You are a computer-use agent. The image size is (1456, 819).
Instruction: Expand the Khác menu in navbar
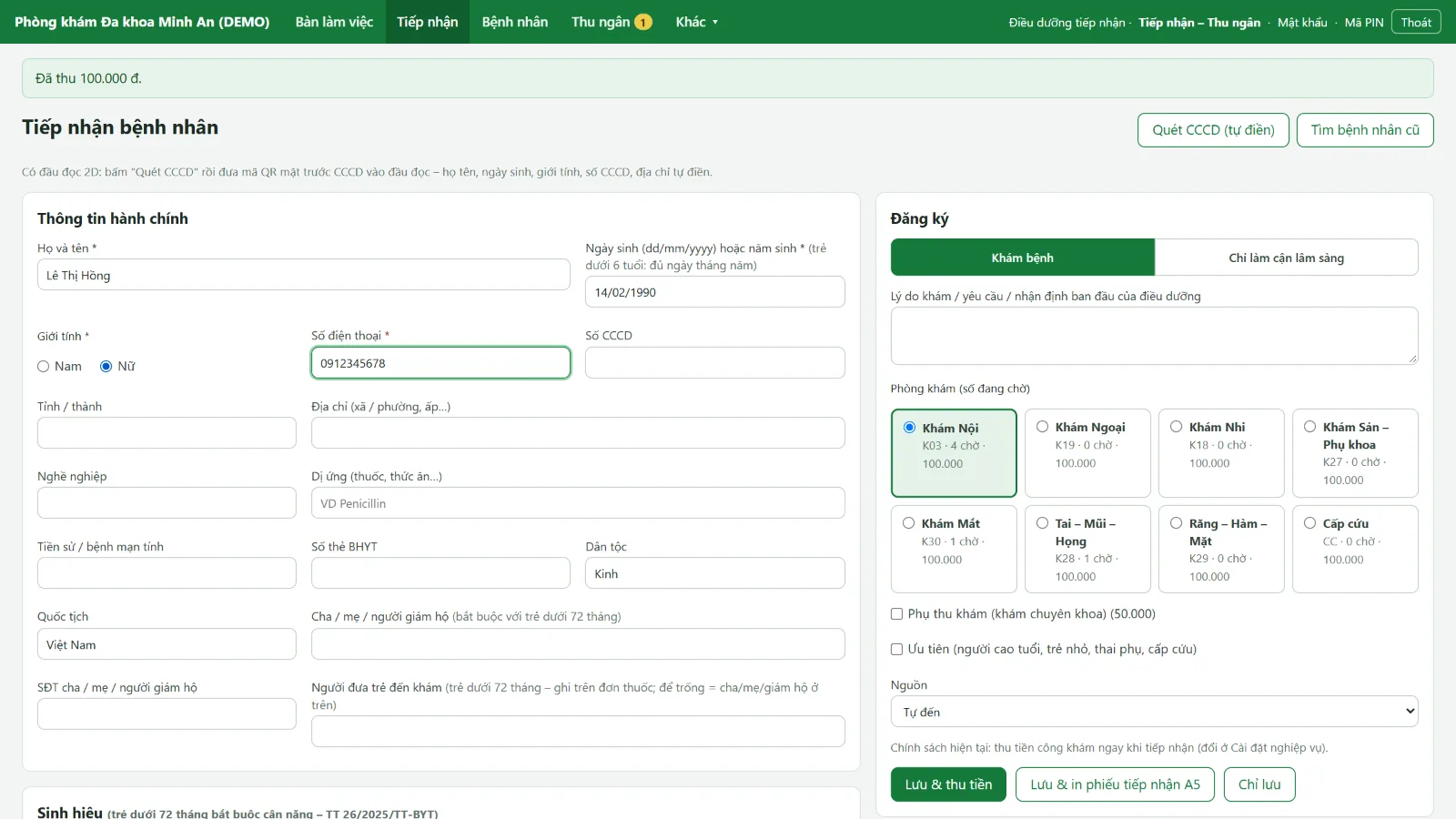[696, 22]
